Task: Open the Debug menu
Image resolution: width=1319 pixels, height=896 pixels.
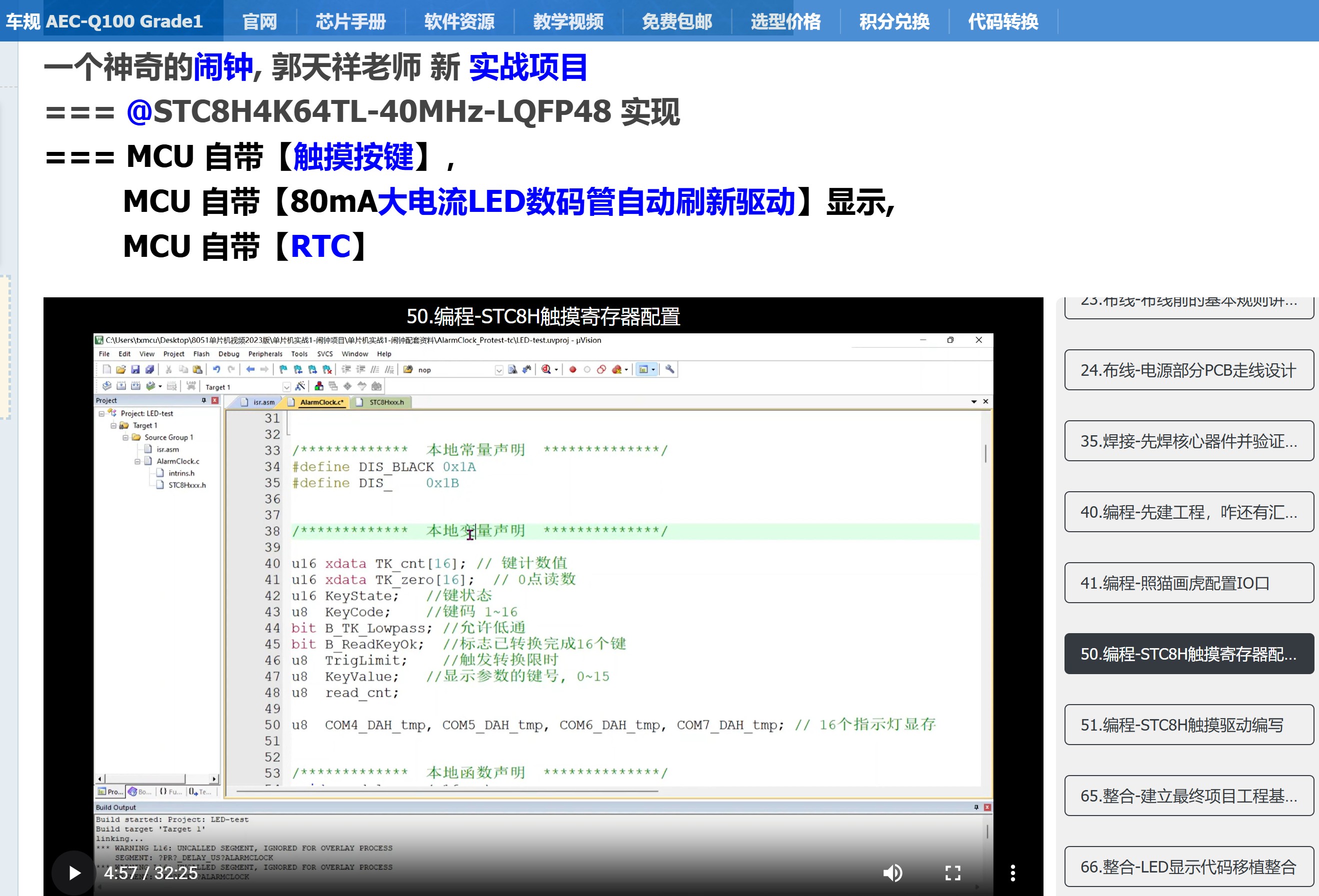Action: (228, 354)
